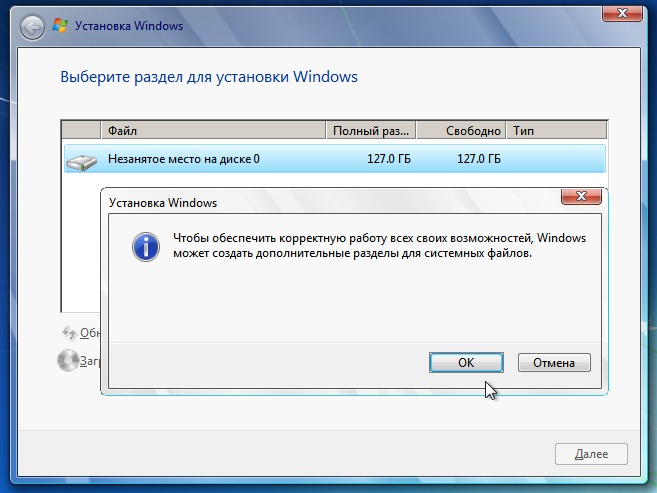Close the main Установка Windows window
The height and width of the screenshot is (493, 657).
[622, 13]
